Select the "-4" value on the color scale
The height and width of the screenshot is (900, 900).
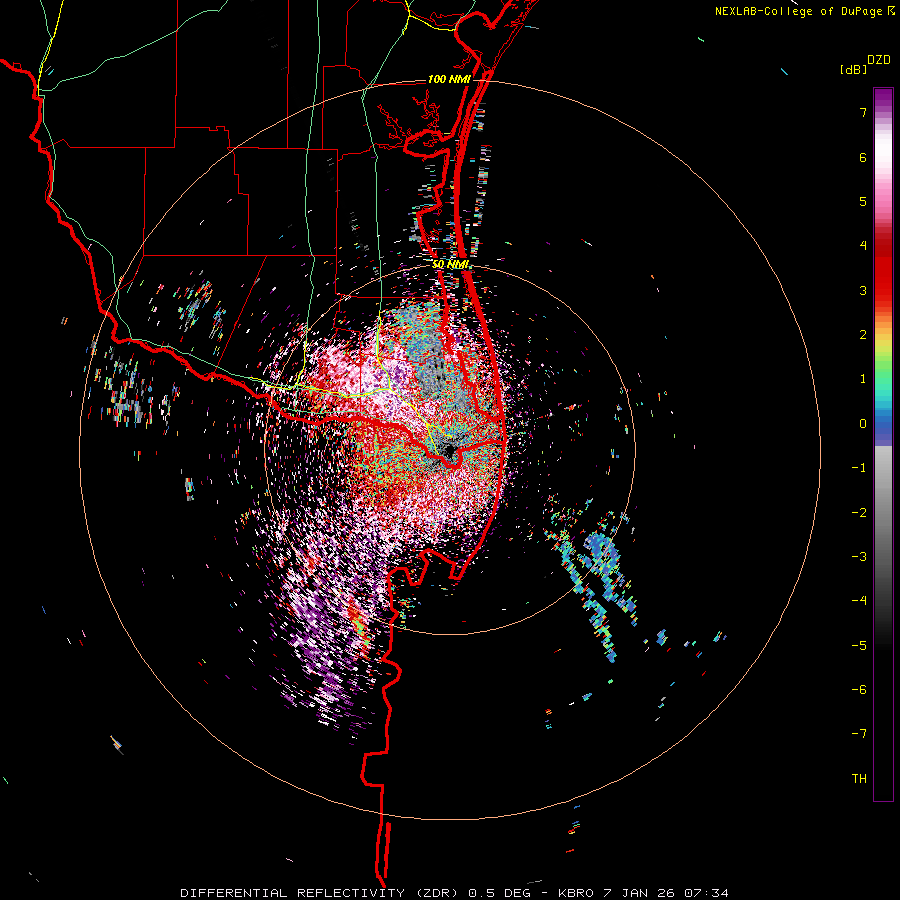pyautogui.click(x=859, y=601)
